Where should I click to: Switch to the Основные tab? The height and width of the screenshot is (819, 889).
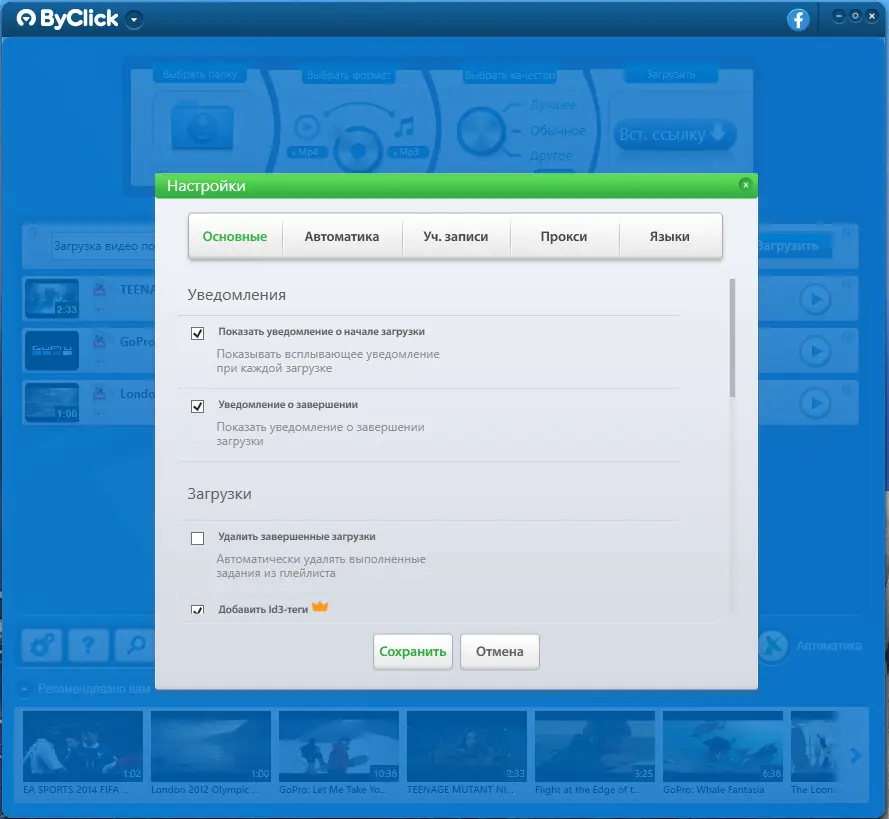tap(235, 236)
